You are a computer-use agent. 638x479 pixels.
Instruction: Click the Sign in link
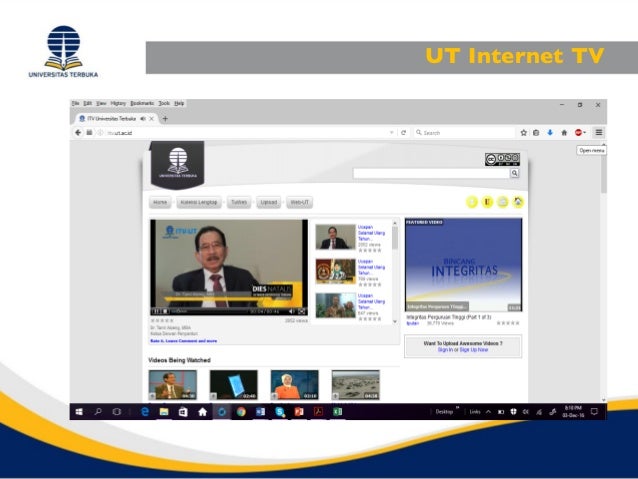(445, 350)
